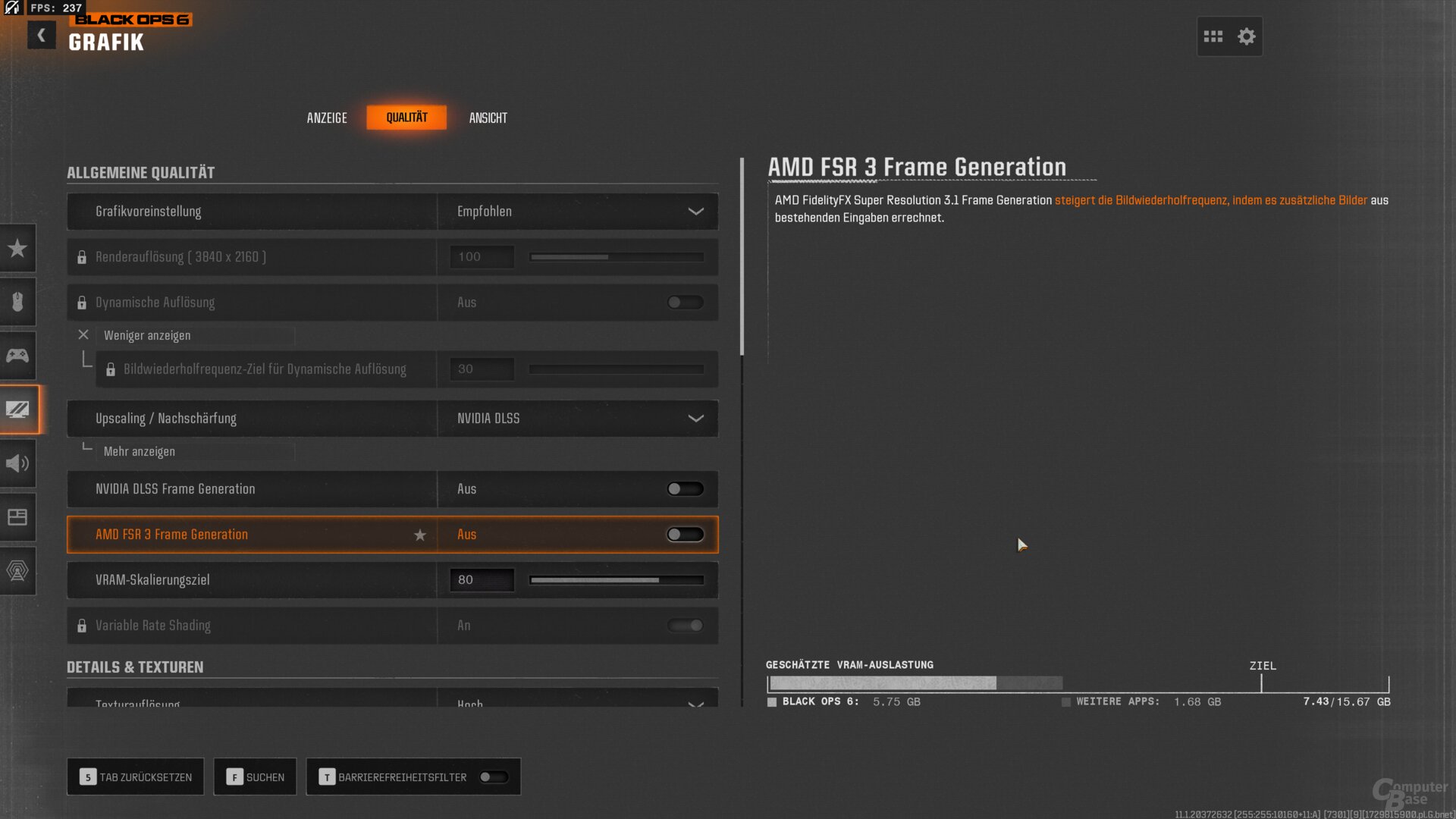This screenshot has height=819, width=1456.
Task: Switch to the Ansicht tab
Action: [x=488, y=118]
